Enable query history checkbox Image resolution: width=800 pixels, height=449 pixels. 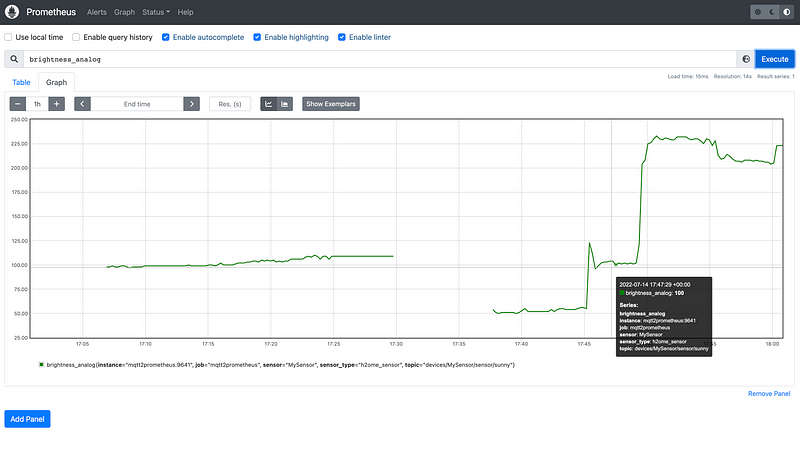click(x=76, y=37)
